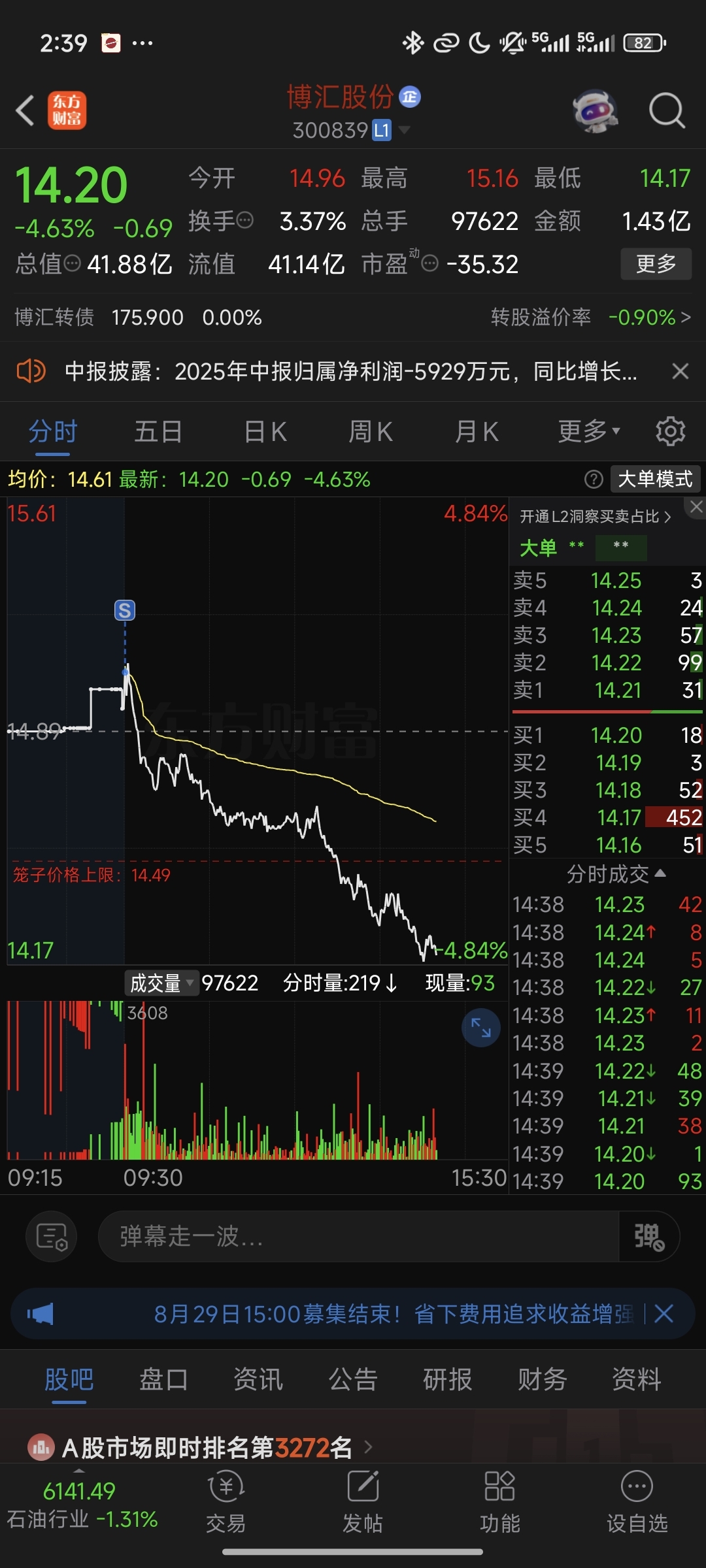Screen dimensions: 706x1568
Task: Tap the 发帖 compose icon
Action: [363, 1486]
